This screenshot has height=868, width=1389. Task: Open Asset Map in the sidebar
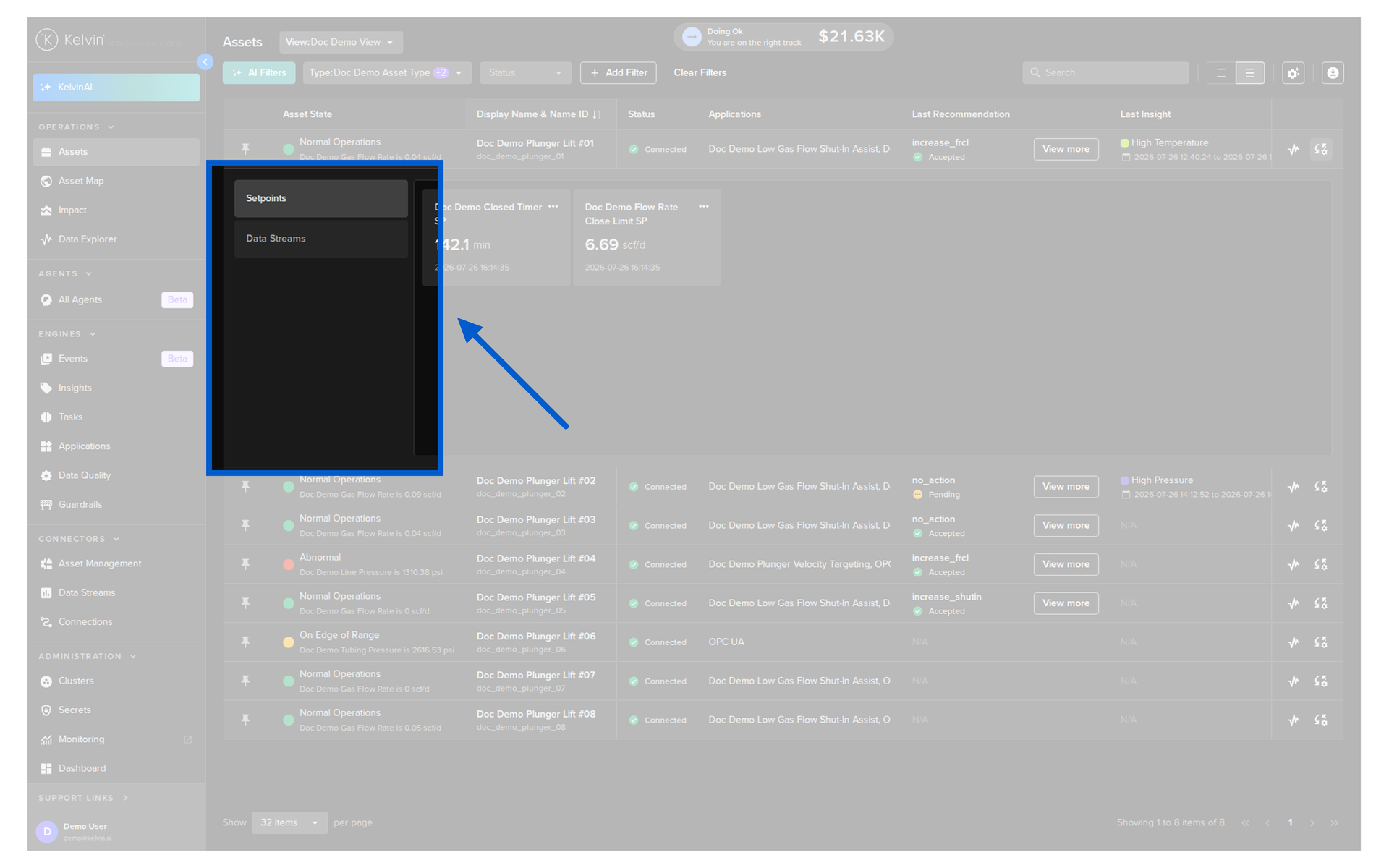click(116, 181)
